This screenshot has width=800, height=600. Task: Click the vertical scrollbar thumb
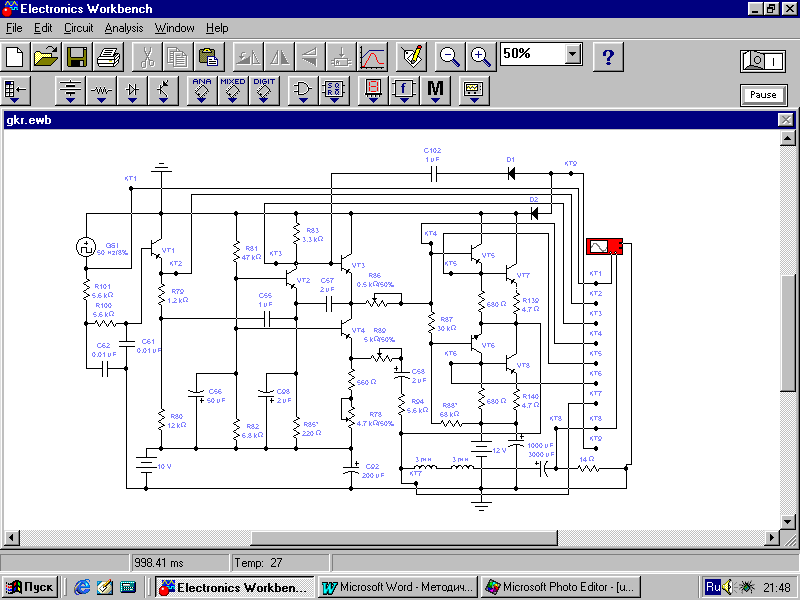click(788, 333)
